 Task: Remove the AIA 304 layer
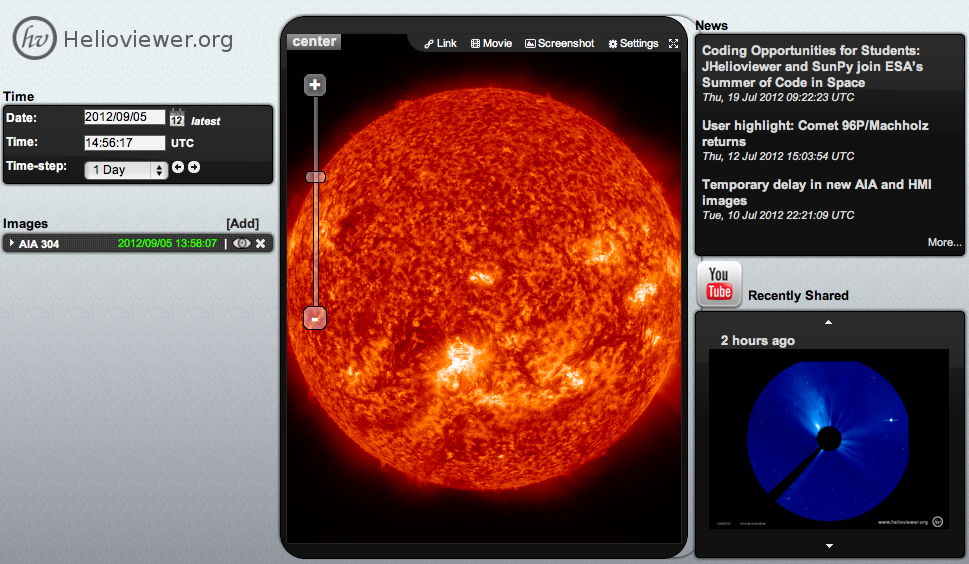tap(261, 243)
